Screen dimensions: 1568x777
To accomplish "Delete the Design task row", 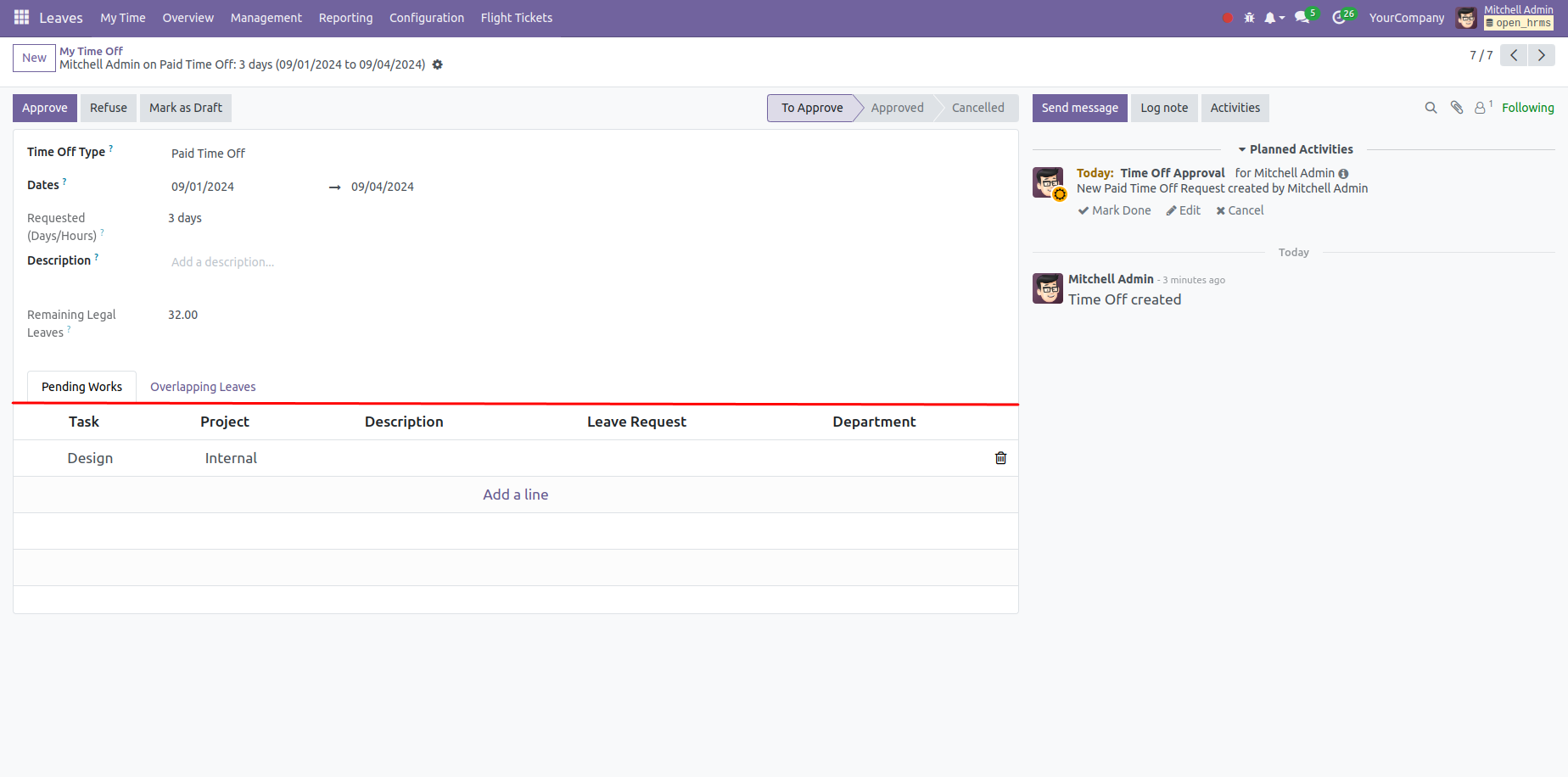I will pyautogui.click(x=1000, y=458).
